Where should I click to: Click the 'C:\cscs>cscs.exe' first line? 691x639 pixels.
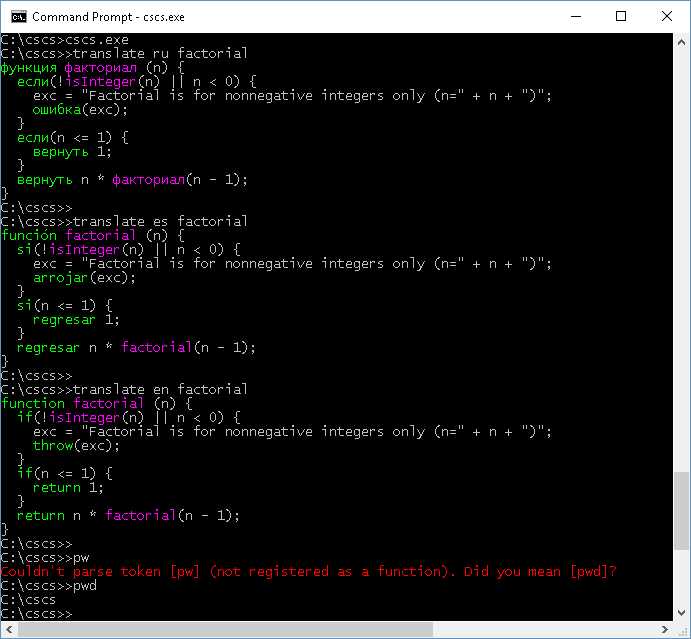point(64,40)
